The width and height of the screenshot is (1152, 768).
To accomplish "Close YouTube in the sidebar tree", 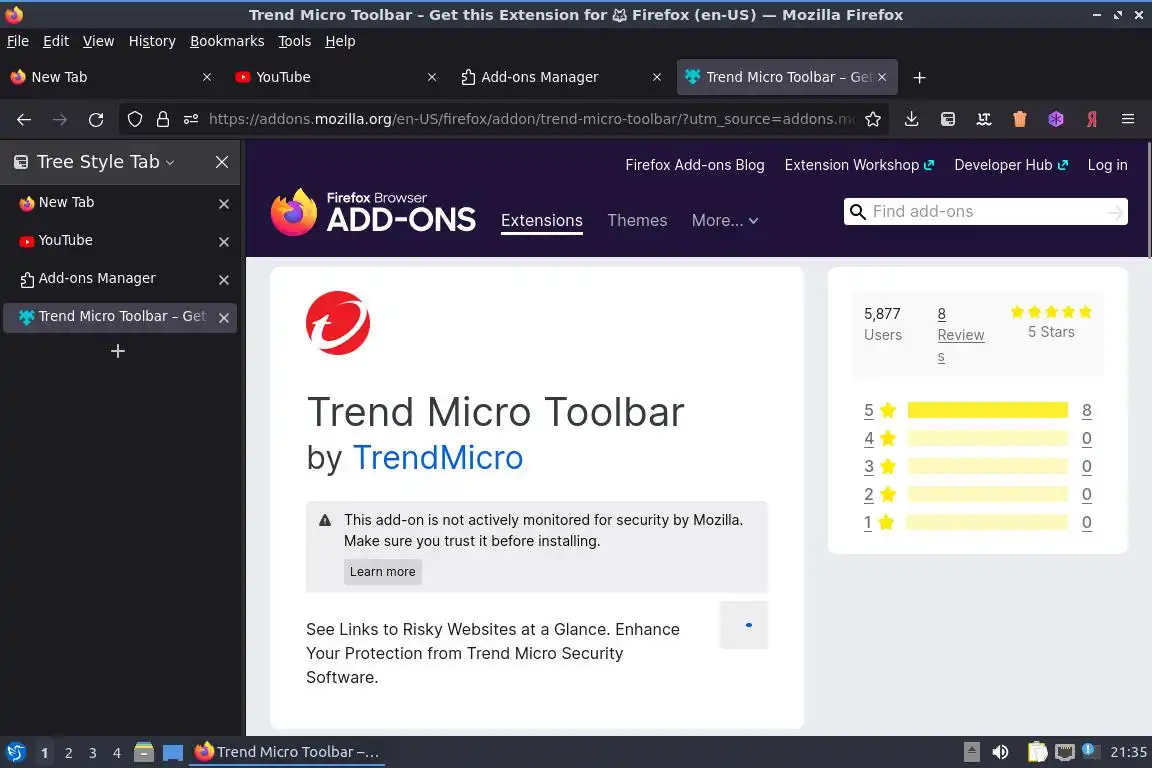I will click(224, 242).
